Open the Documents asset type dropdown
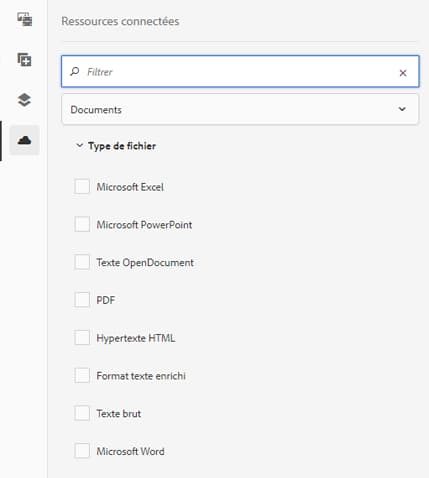This screenshot has height=478, width=429. pyautogui.click(x=240, y=109)
